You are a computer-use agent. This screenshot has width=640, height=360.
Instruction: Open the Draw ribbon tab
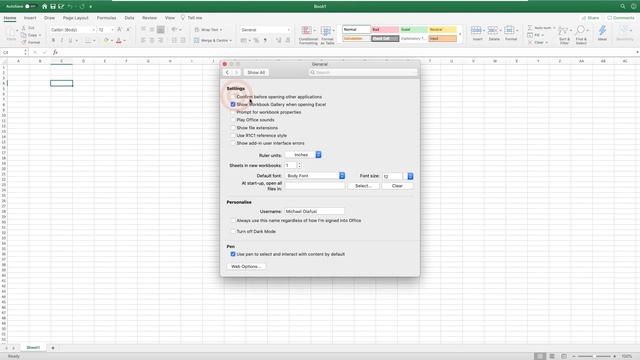click(x=49, y=18)
